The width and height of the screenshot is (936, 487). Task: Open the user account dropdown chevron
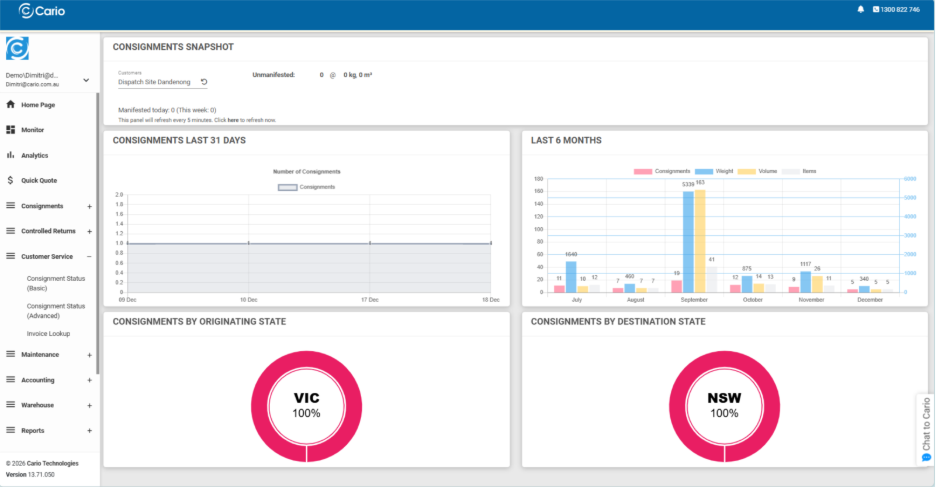click(x=86, y=80)
